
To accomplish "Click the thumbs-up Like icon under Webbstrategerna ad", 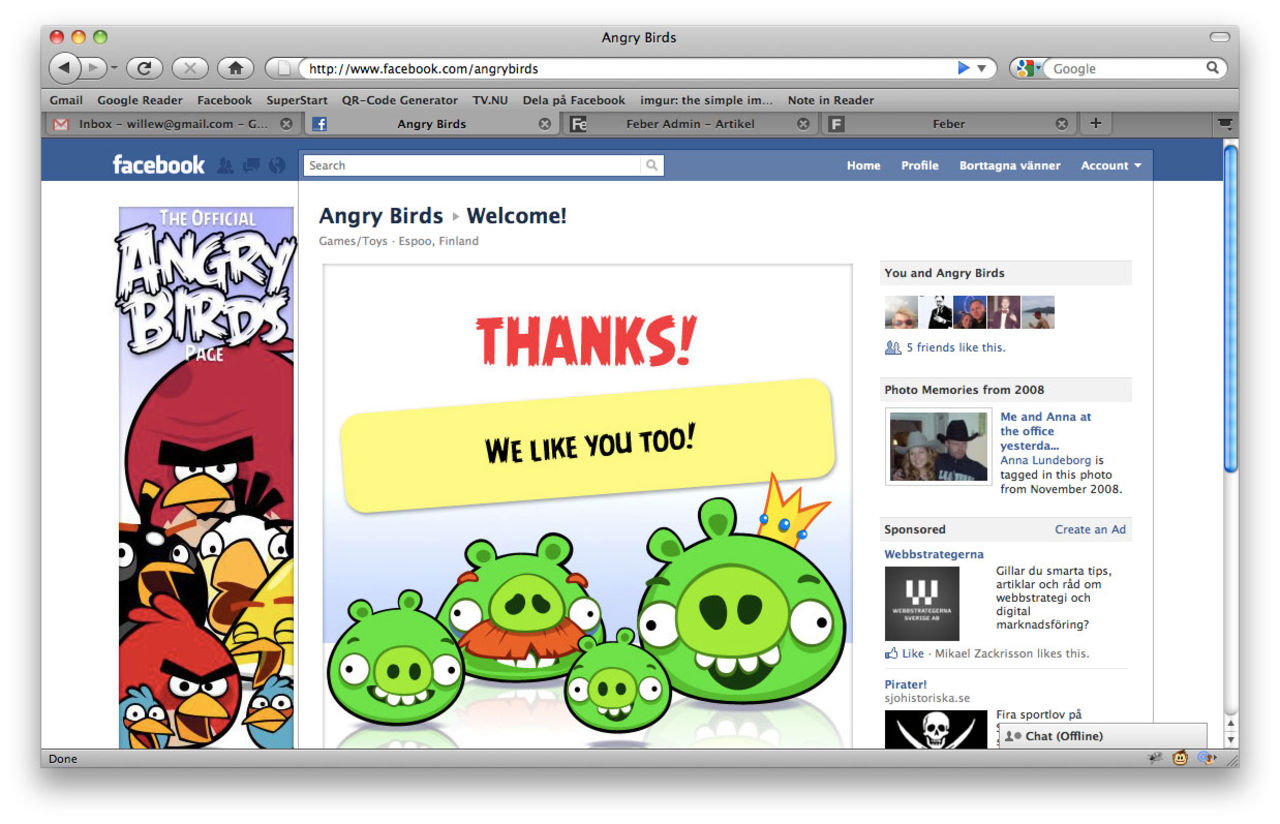I will [x=891, y=653].
